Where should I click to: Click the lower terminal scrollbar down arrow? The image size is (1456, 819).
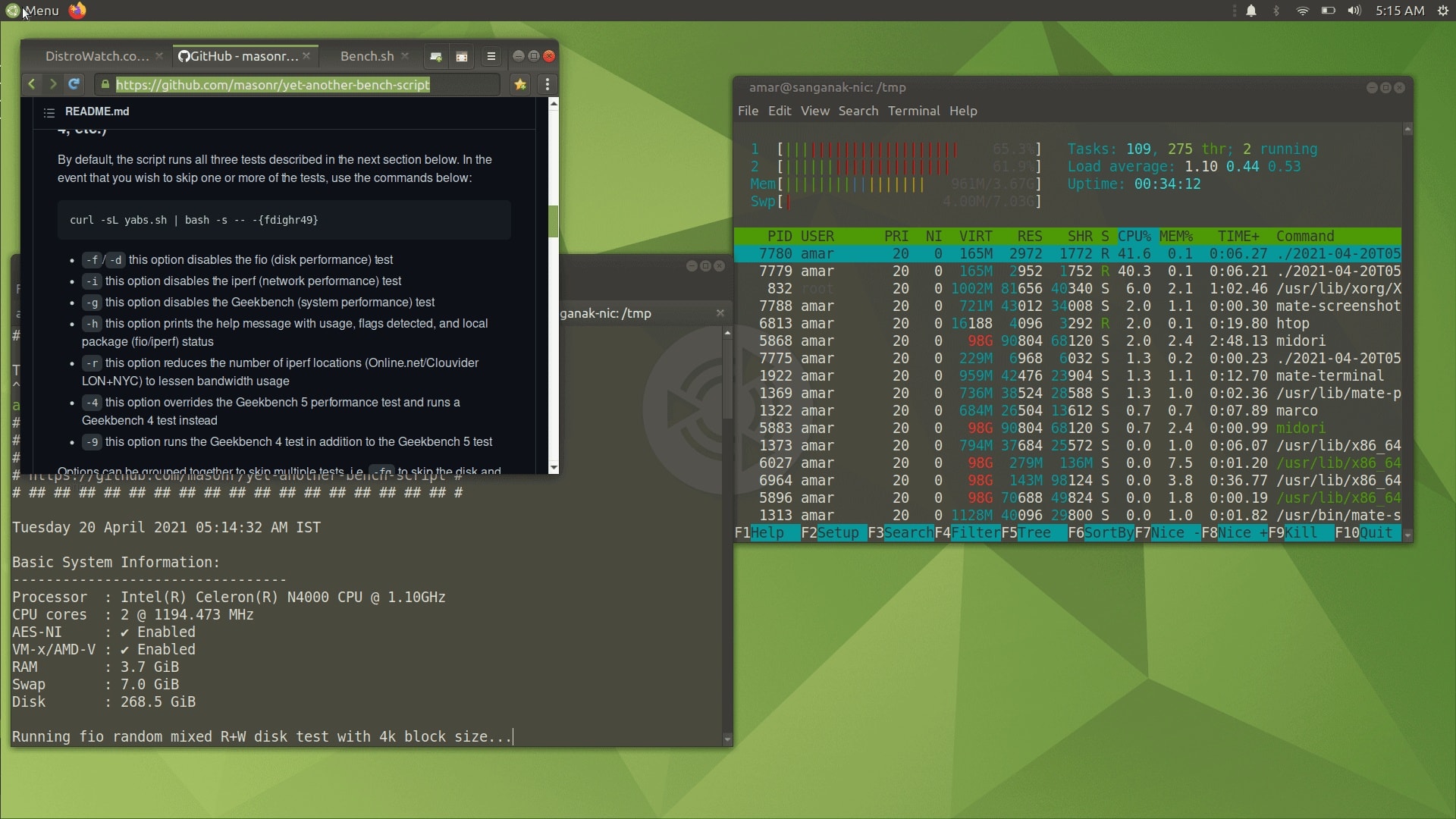click(727, 739)
